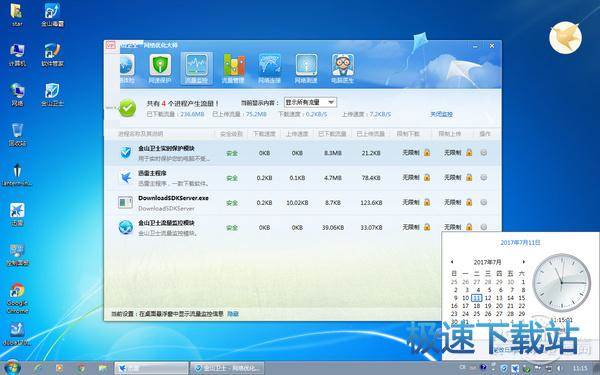Open 计算机 desktop icon
Image resolution: width=600 pixels, height=375 pixels.
(x=17, y=55)
